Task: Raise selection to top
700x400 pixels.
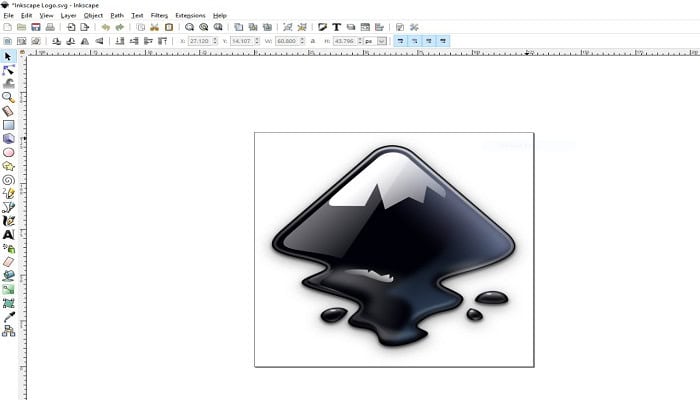Action: point(162,41)
